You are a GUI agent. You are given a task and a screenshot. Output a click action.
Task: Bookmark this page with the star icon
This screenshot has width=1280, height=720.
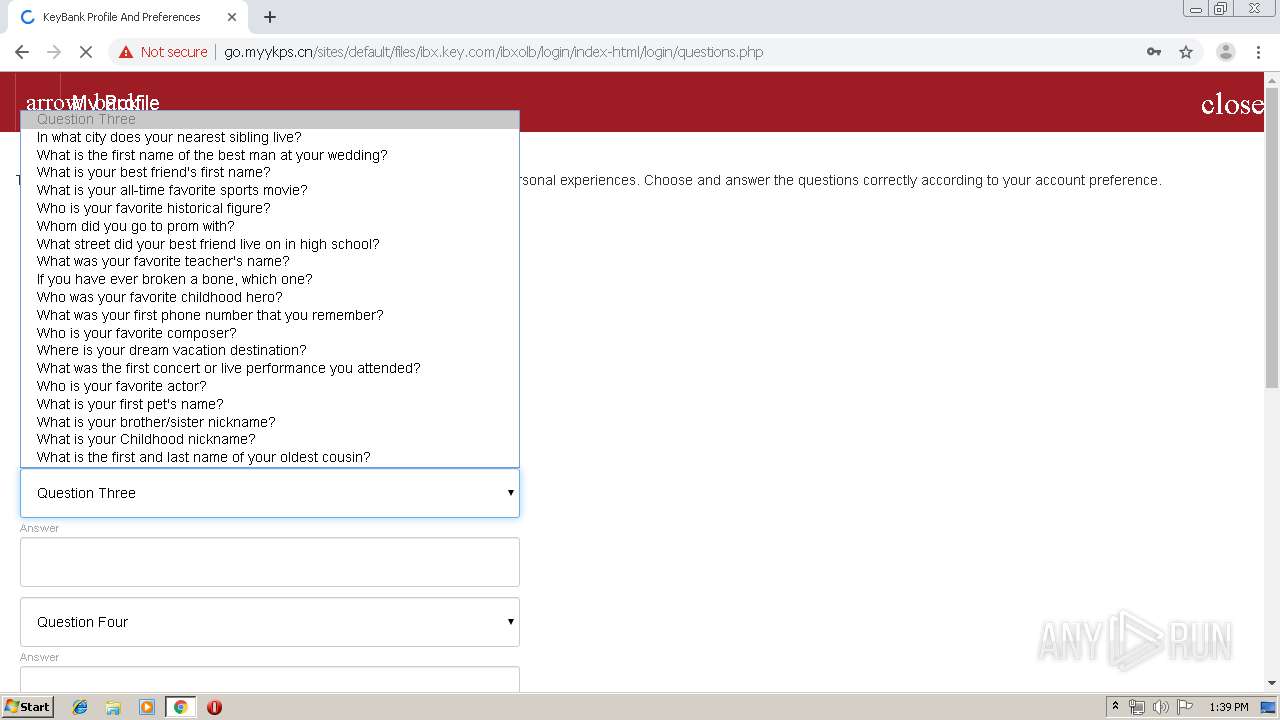(x=1186, y=52)
